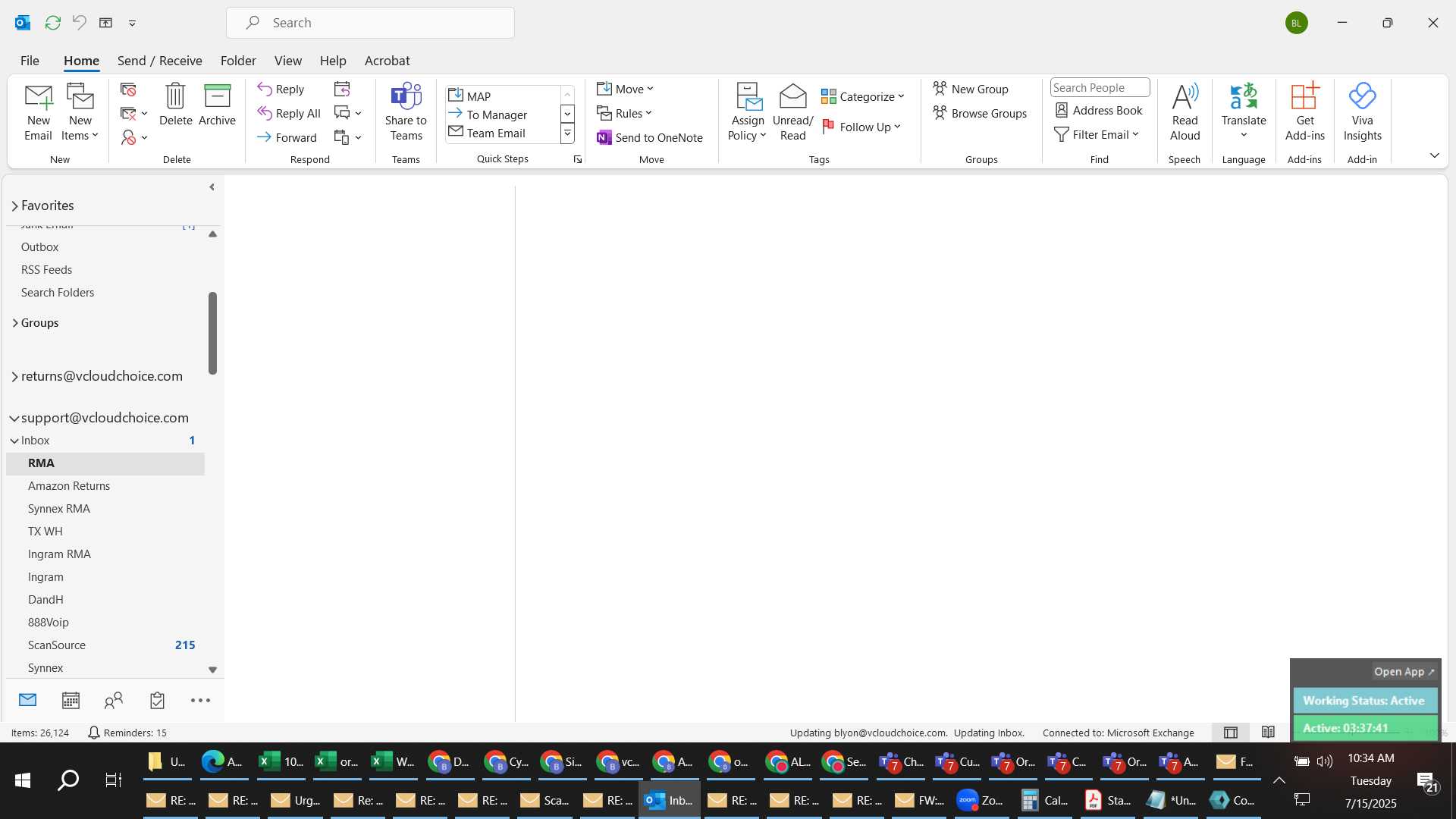Open the Address Book
Image resolution: width=1456 pixels, height=819 pixels.
1099,110
